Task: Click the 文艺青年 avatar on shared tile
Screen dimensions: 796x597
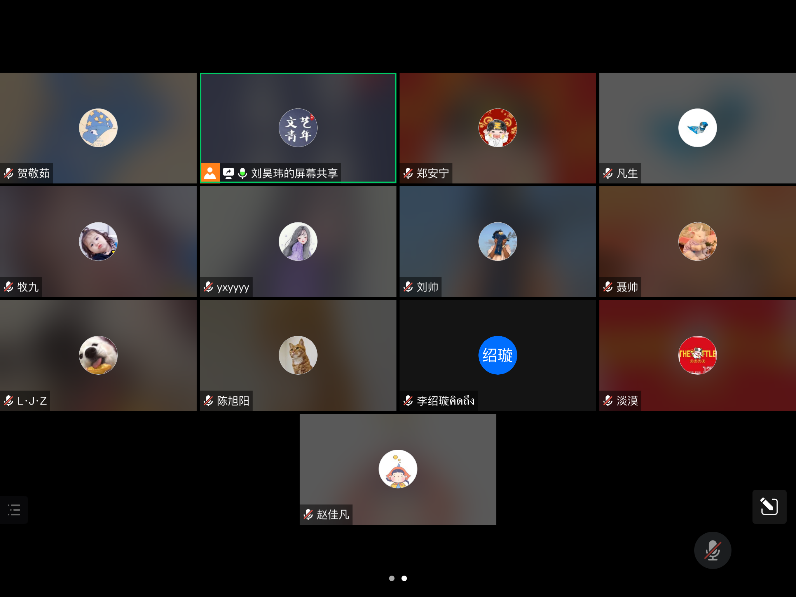Action: tap(298, 127)
